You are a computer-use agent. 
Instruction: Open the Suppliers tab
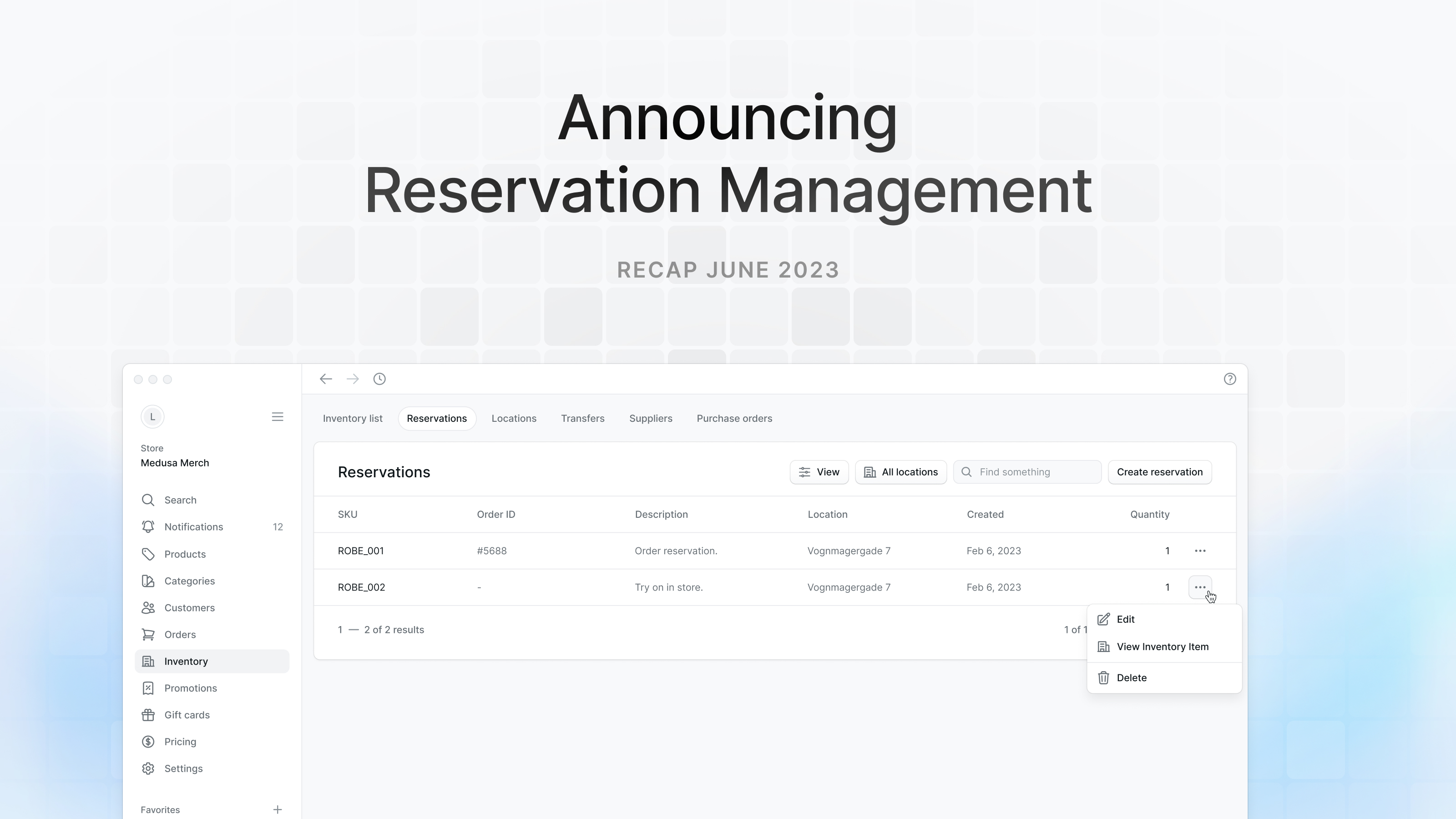(651, 418)
